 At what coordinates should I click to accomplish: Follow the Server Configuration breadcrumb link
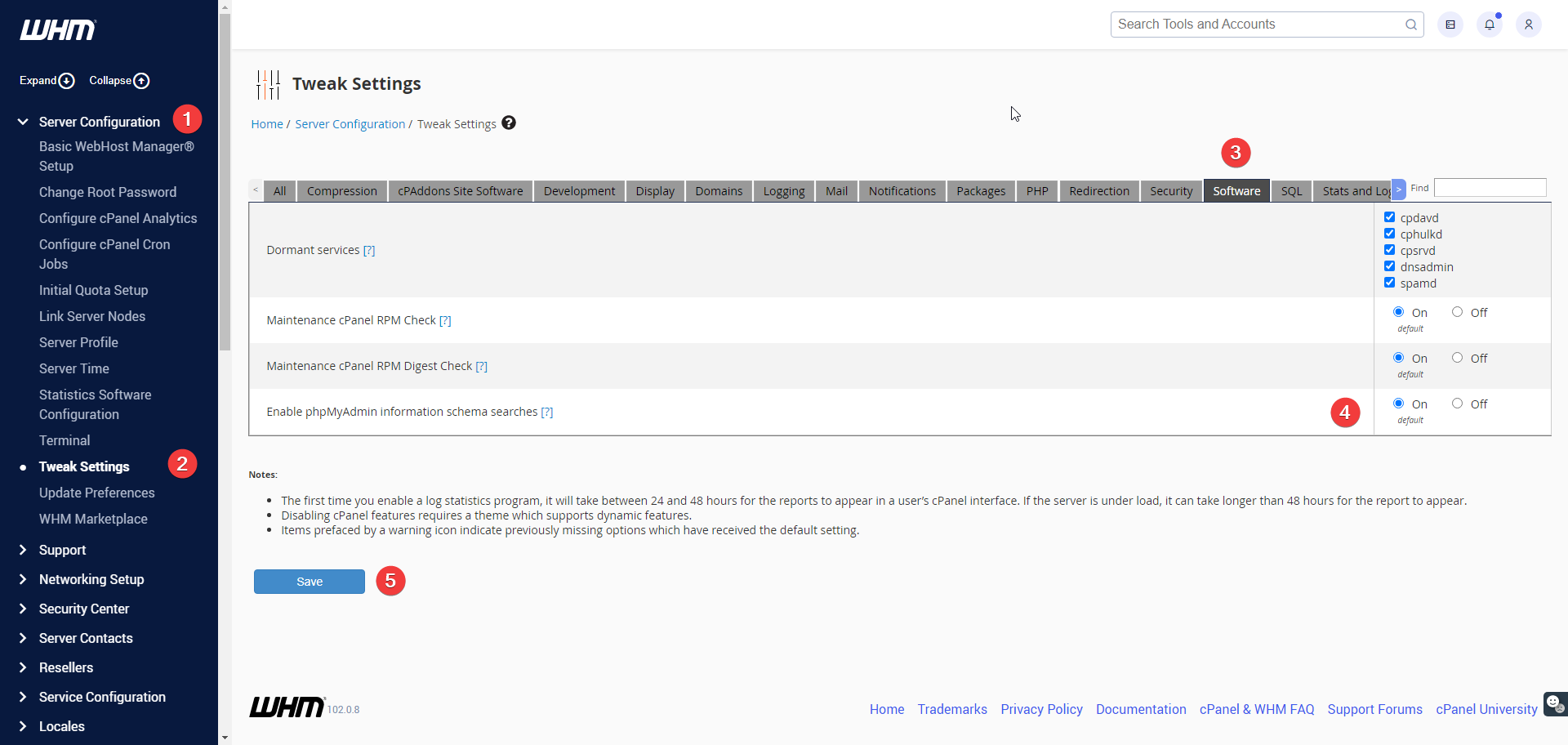click(x=350, y=124)
